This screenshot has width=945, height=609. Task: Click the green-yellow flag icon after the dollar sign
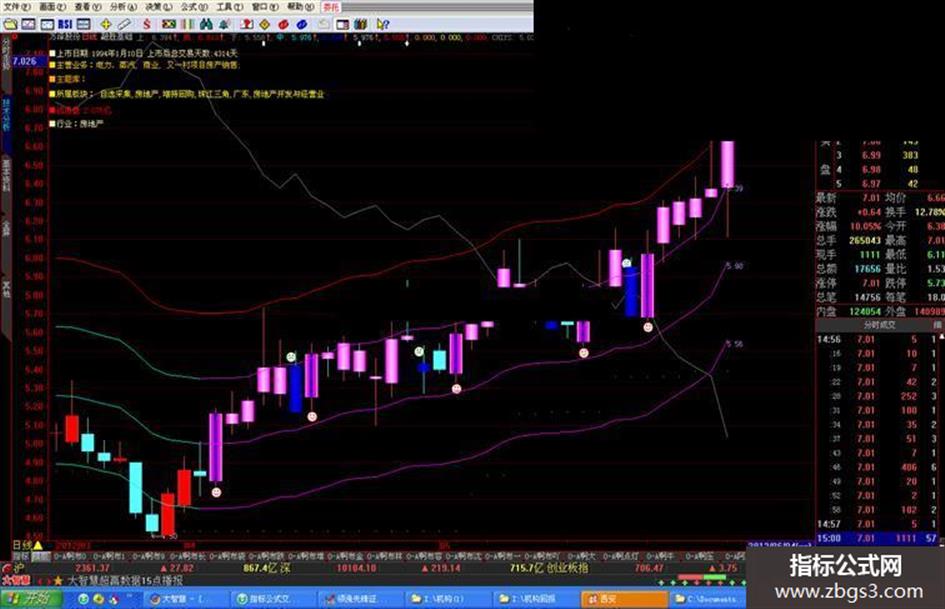coord(169,24)
